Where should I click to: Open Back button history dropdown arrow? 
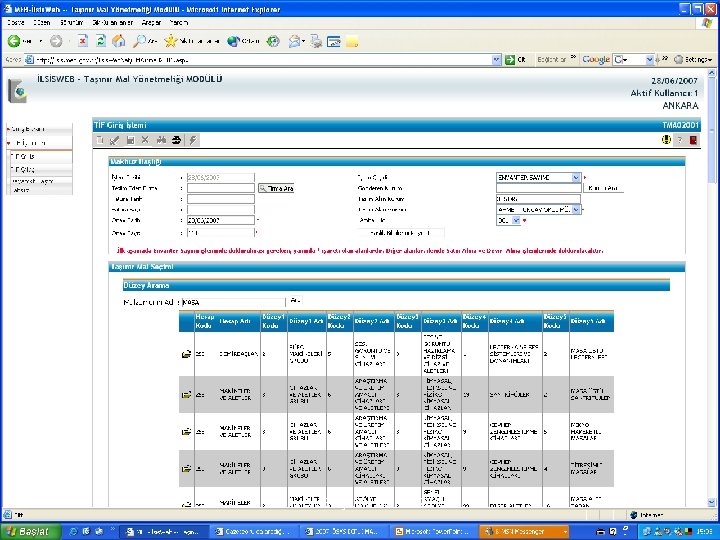point(40,41)
